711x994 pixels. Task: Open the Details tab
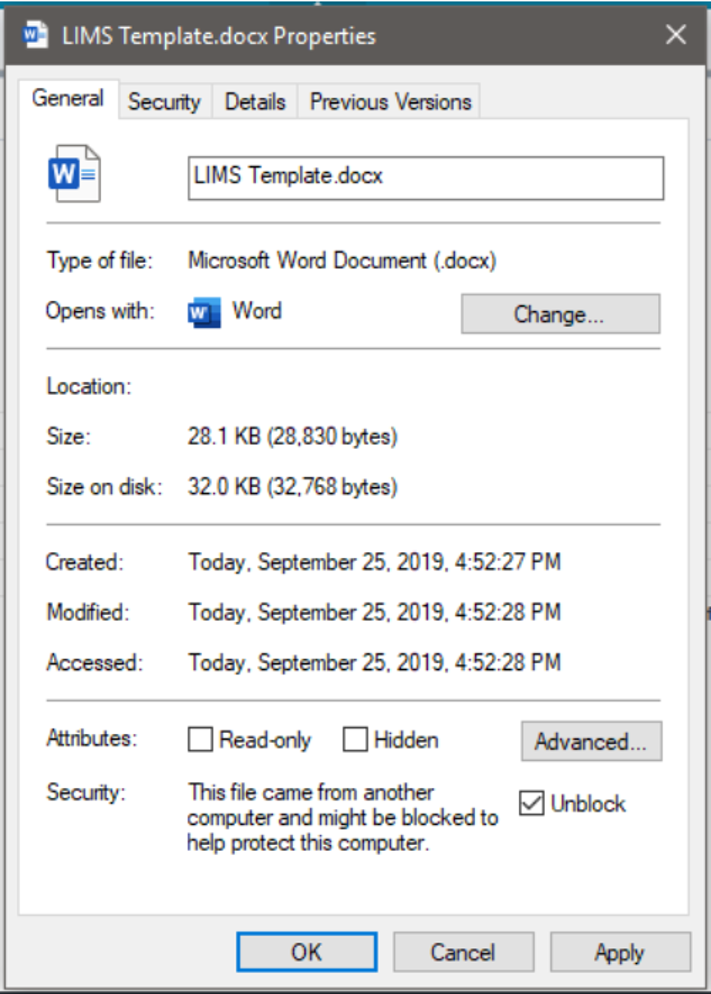click(255, 101)
